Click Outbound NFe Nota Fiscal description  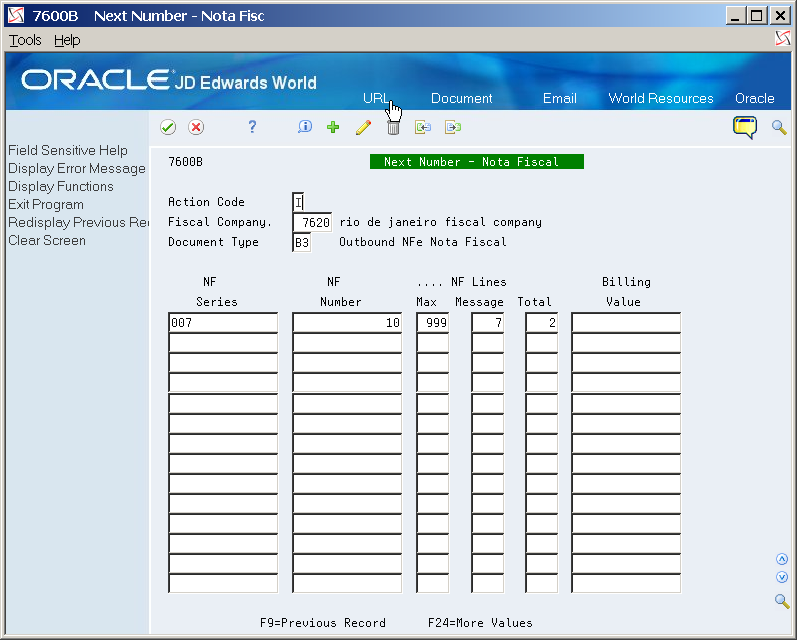click(423, 242)
